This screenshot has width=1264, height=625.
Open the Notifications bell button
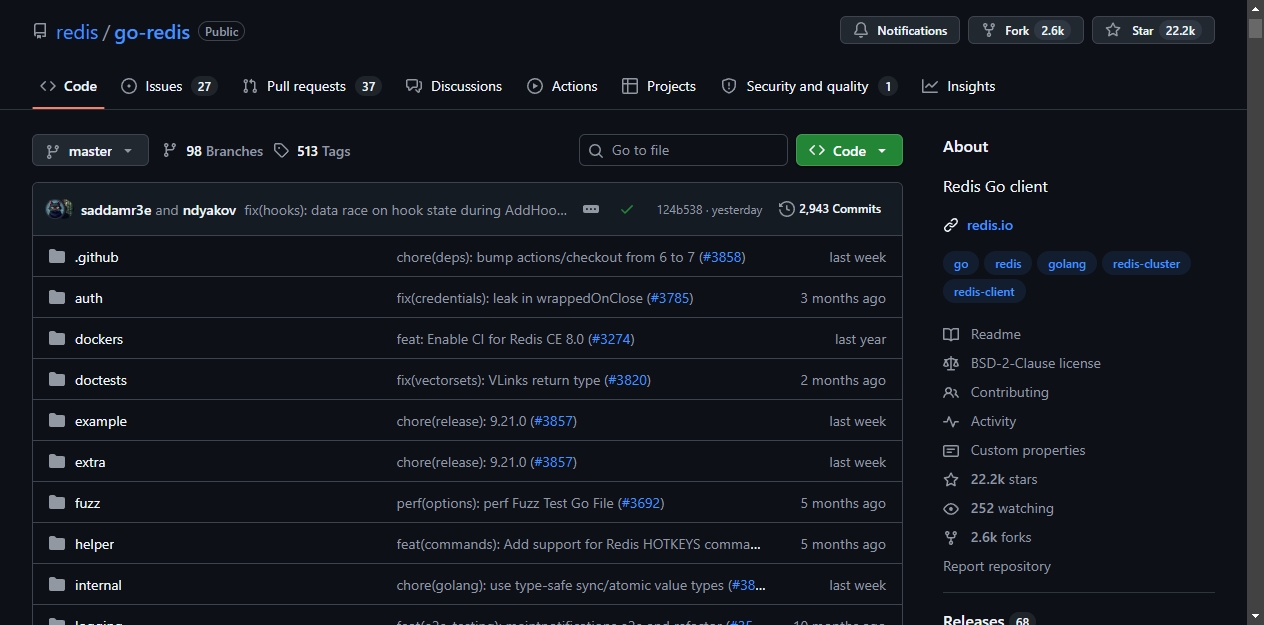tap(900, 30)
